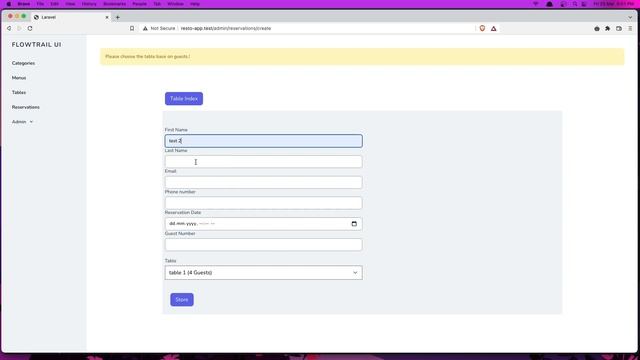
Task: Open the calendar picker icon in Reservation Date
Action: [354, 224]
